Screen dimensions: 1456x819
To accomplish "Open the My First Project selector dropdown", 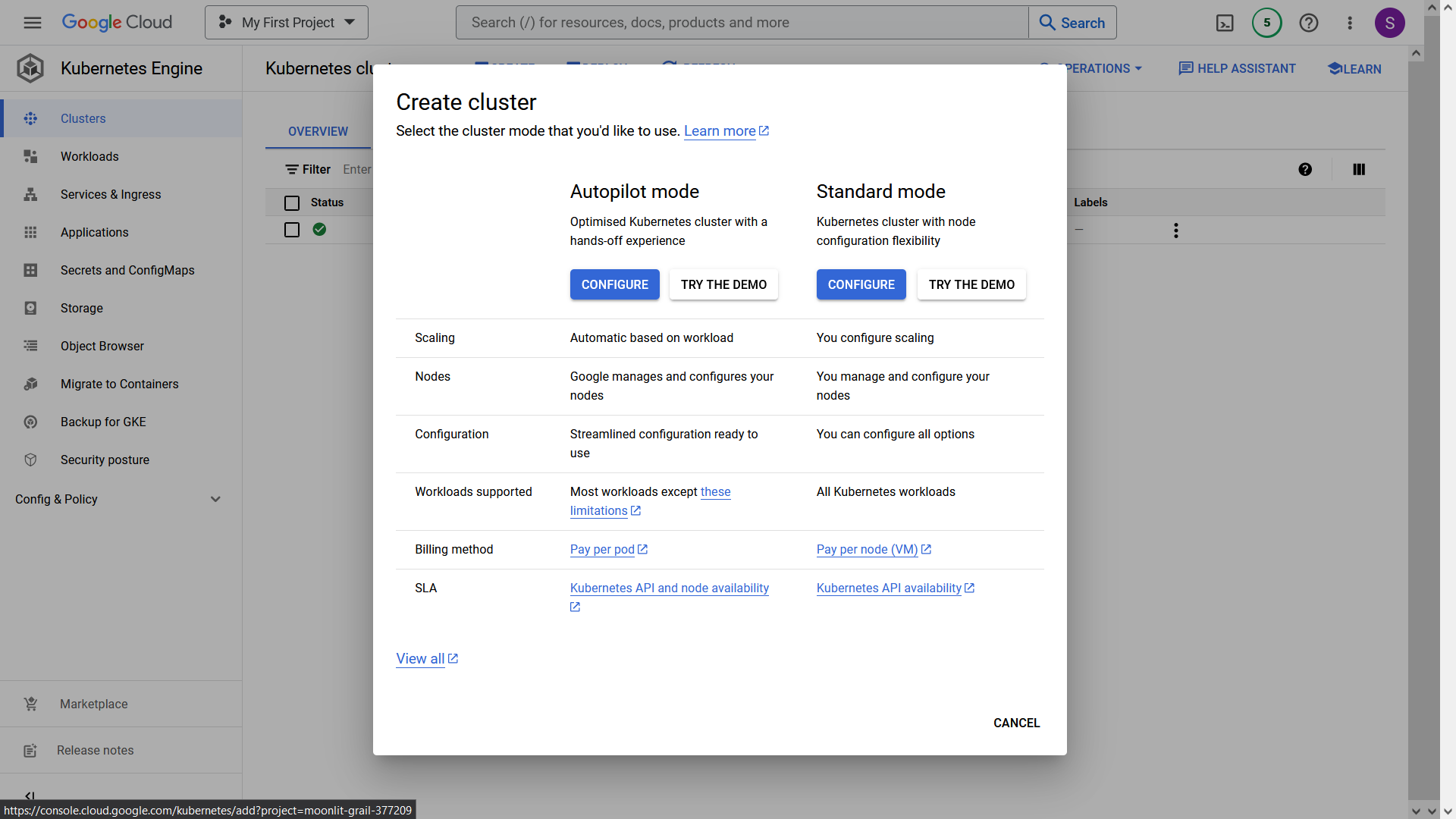I will click(x=287, y=23).
